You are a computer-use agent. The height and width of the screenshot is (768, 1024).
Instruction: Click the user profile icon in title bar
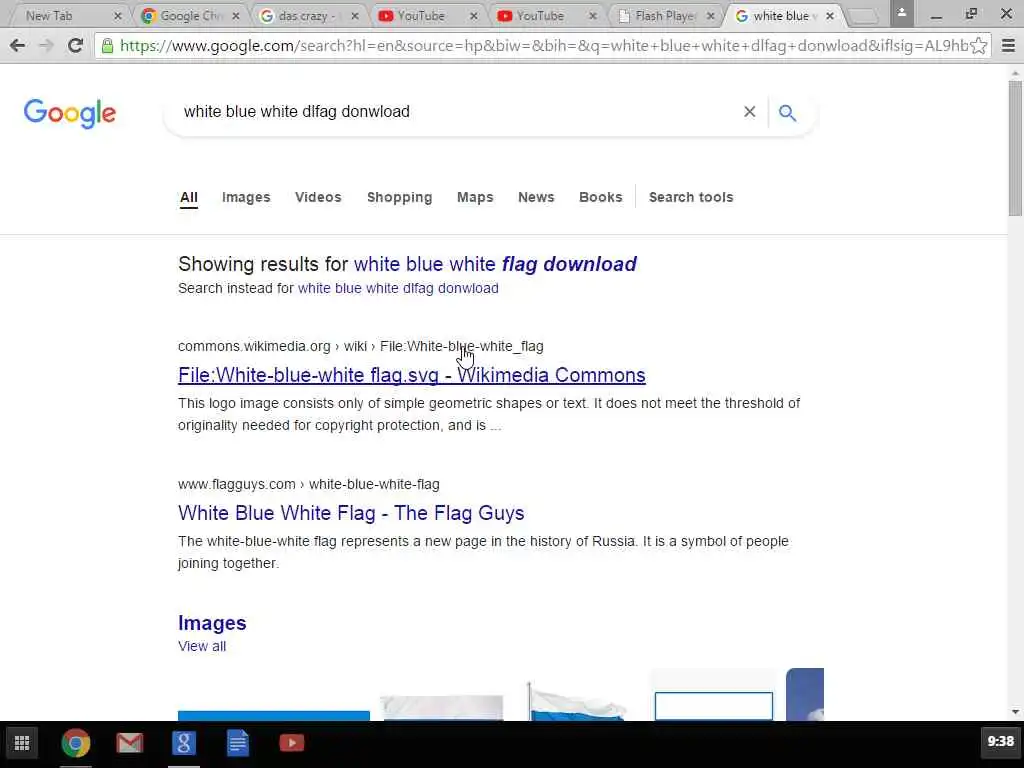pos(902,12)
